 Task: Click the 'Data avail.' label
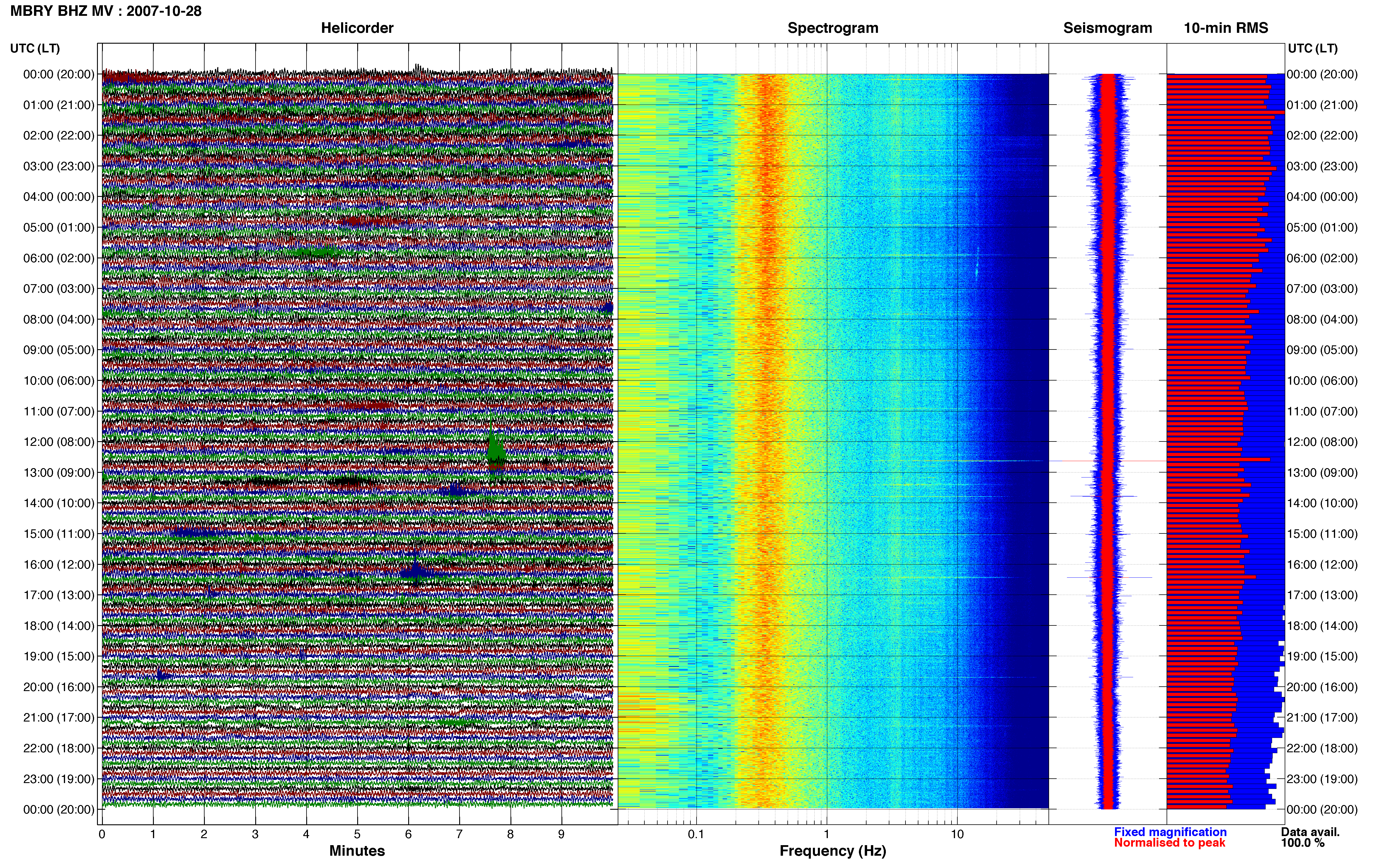tap(1310, 832)
